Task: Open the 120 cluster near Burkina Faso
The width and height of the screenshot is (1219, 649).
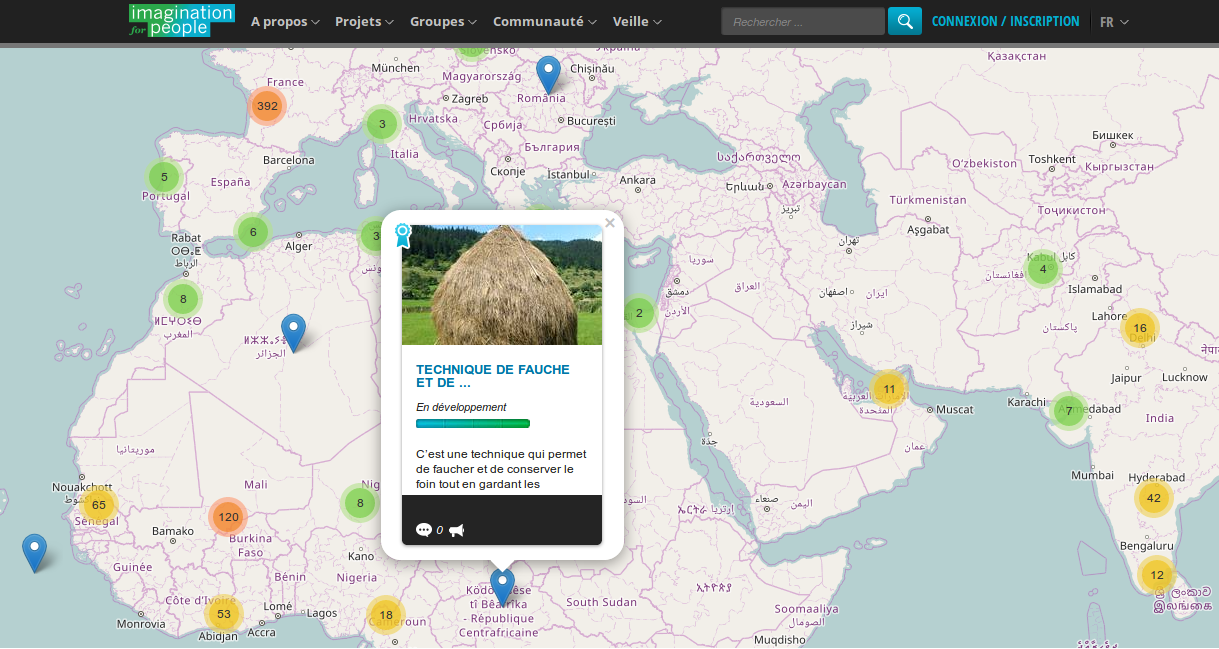Action: (229, 517)
